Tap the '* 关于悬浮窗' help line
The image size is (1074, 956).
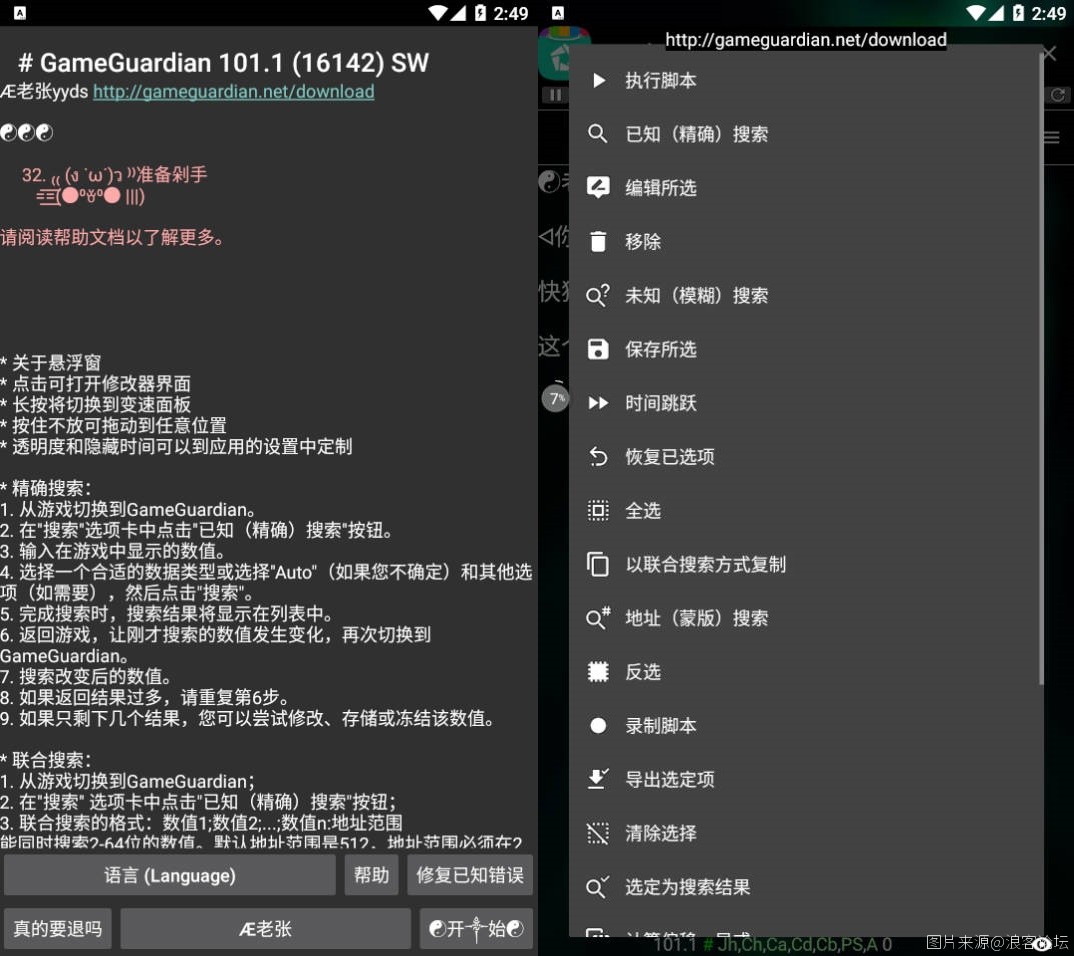coord(51,362)
